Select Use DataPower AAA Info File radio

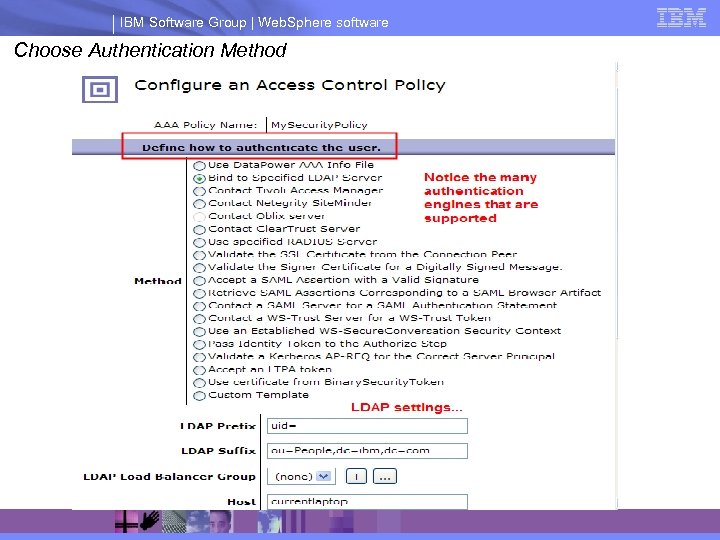pyautogui.click(x=199, y=165)
